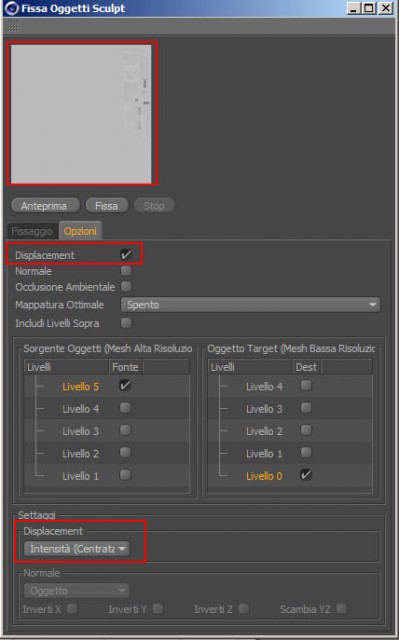Check Dest for target Livello 3
The width and height of the screenshot is (399, 640).
[x=306, y=408]
